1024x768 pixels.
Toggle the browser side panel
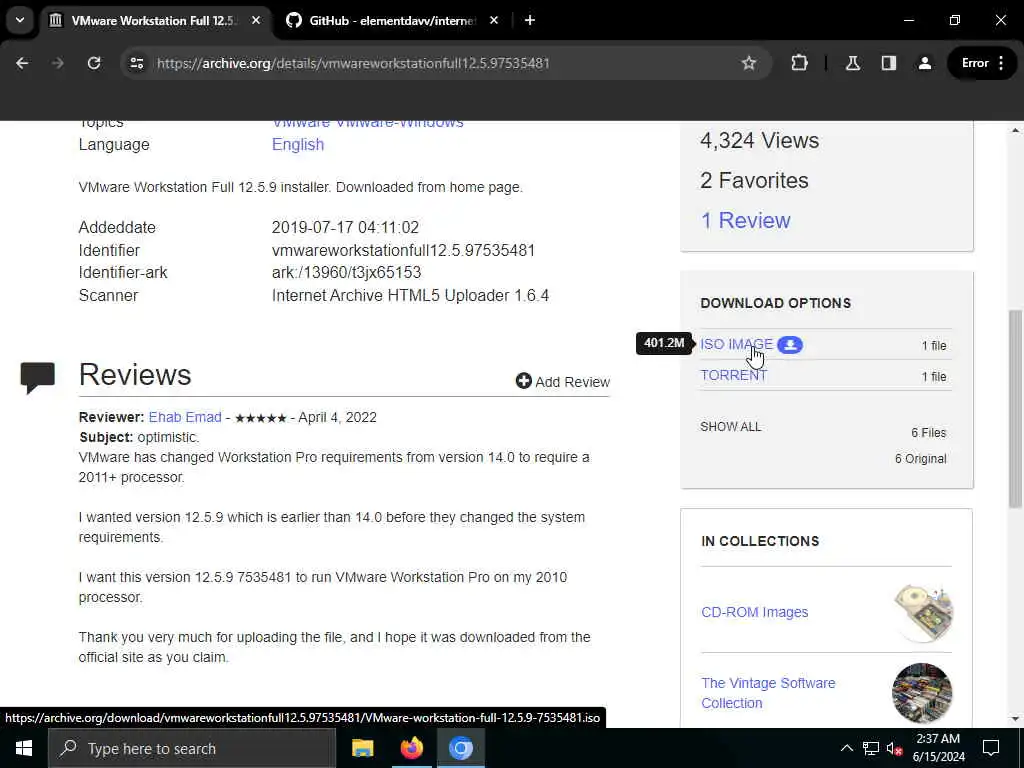pos(888,63)
